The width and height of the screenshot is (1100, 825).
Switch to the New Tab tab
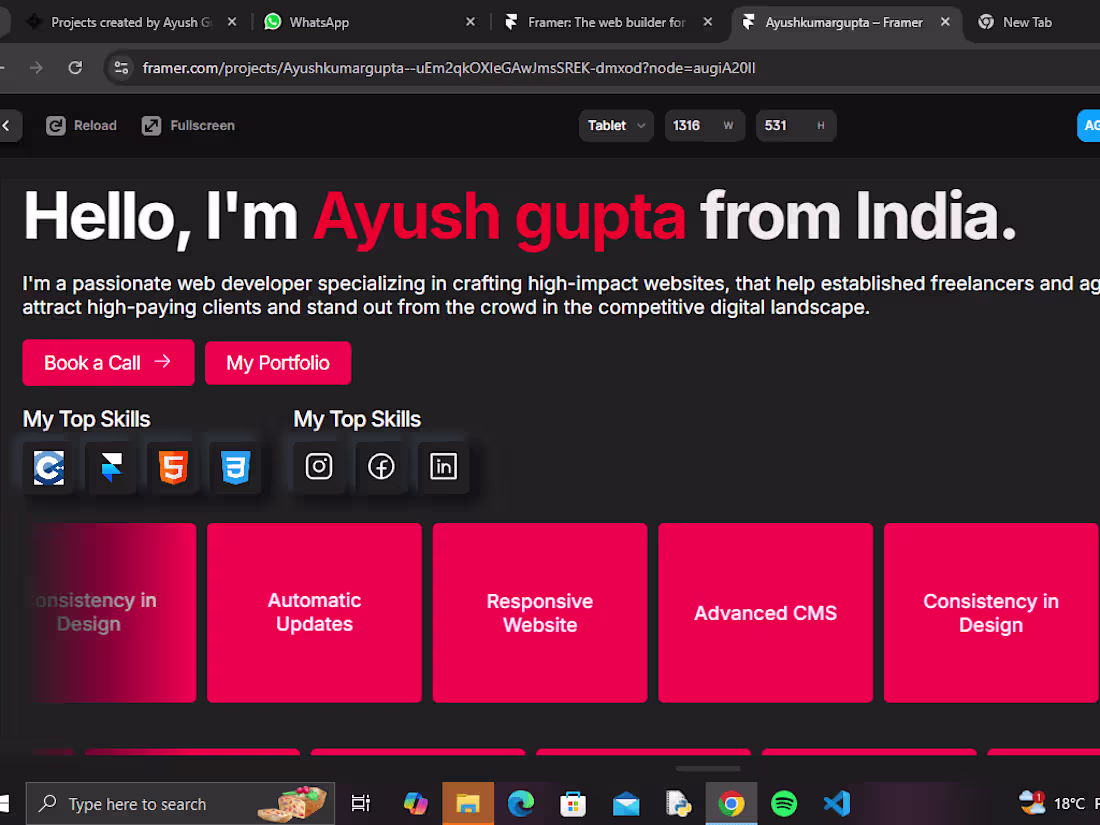[1027, 22]
